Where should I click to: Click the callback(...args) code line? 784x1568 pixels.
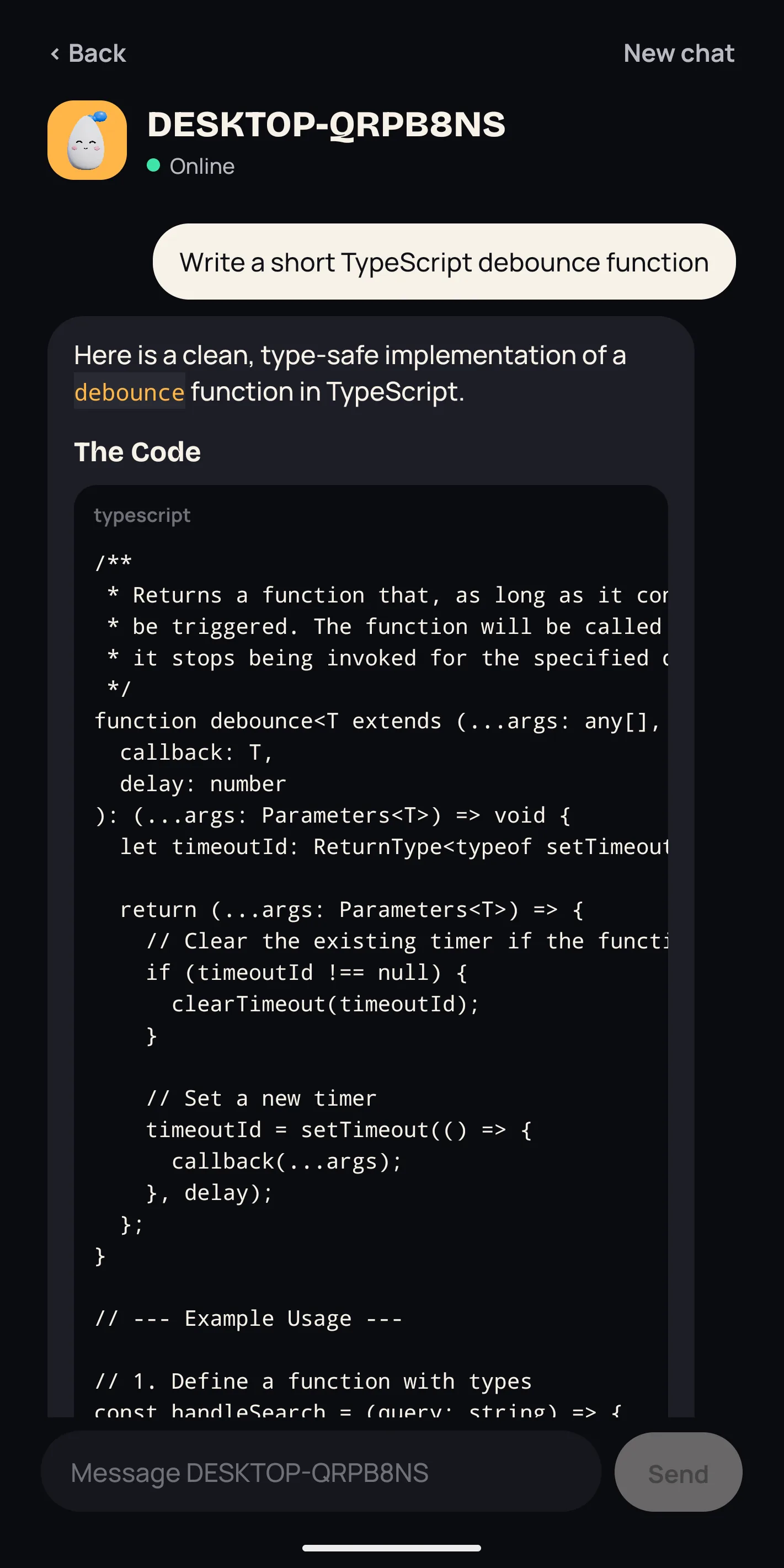click(x=287, y=1161)
